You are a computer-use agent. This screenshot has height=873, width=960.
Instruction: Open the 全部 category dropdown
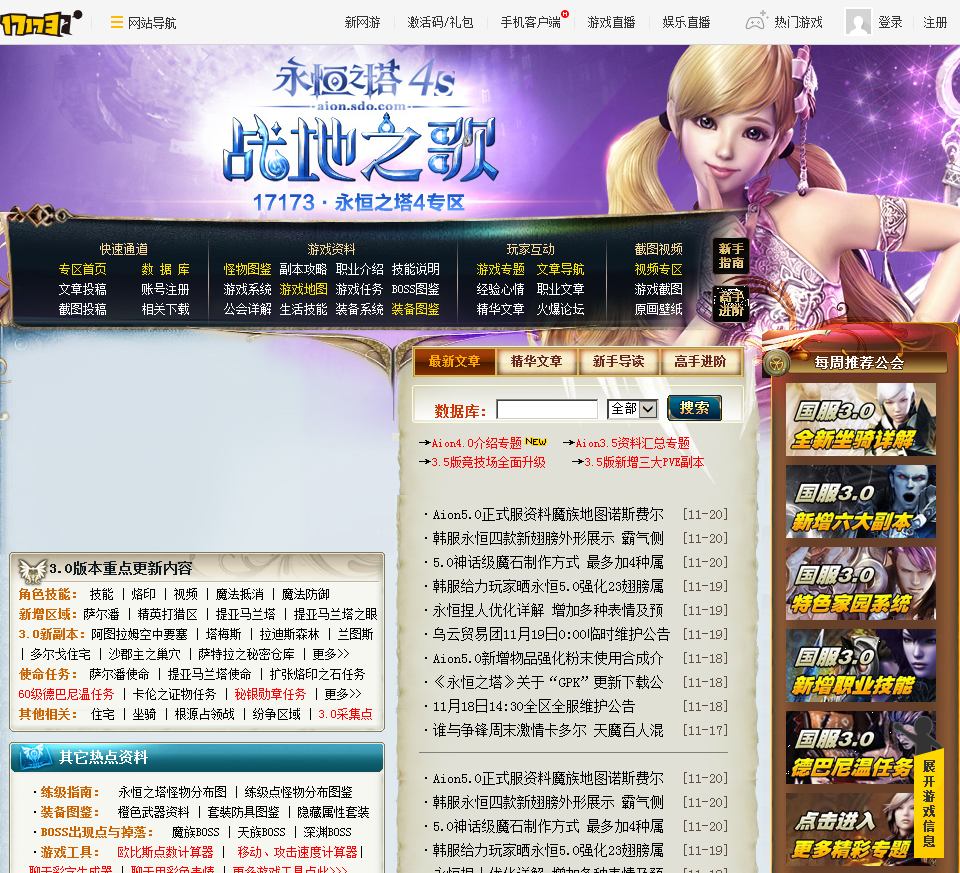(632, 409)
